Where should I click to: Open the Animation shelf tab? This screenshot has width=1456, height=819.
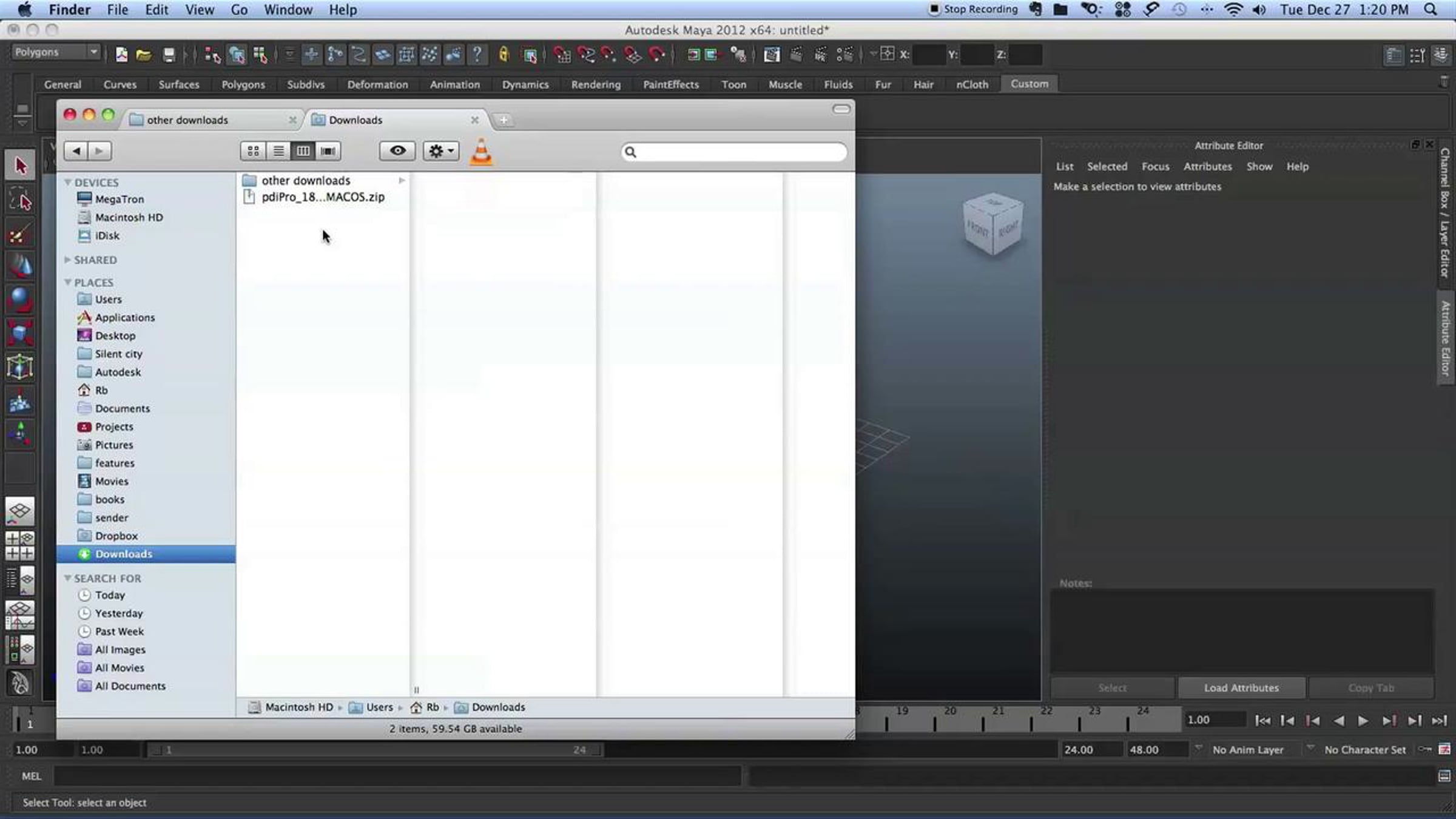455,84
